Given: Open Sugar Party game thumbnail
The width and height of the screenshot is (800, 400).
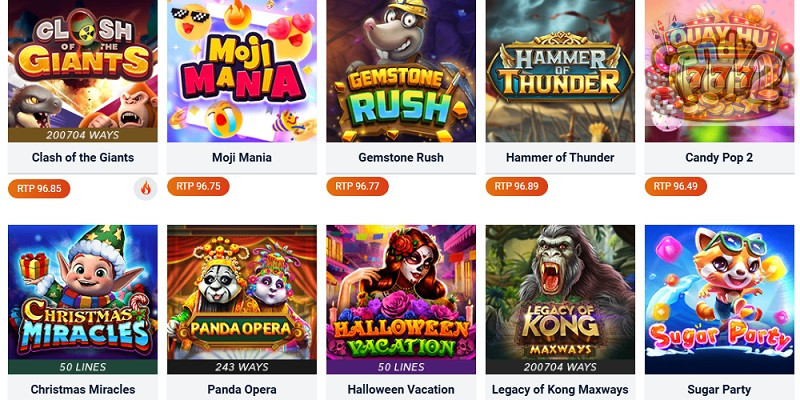Looking at the screenshot, I should pos(719,299).
